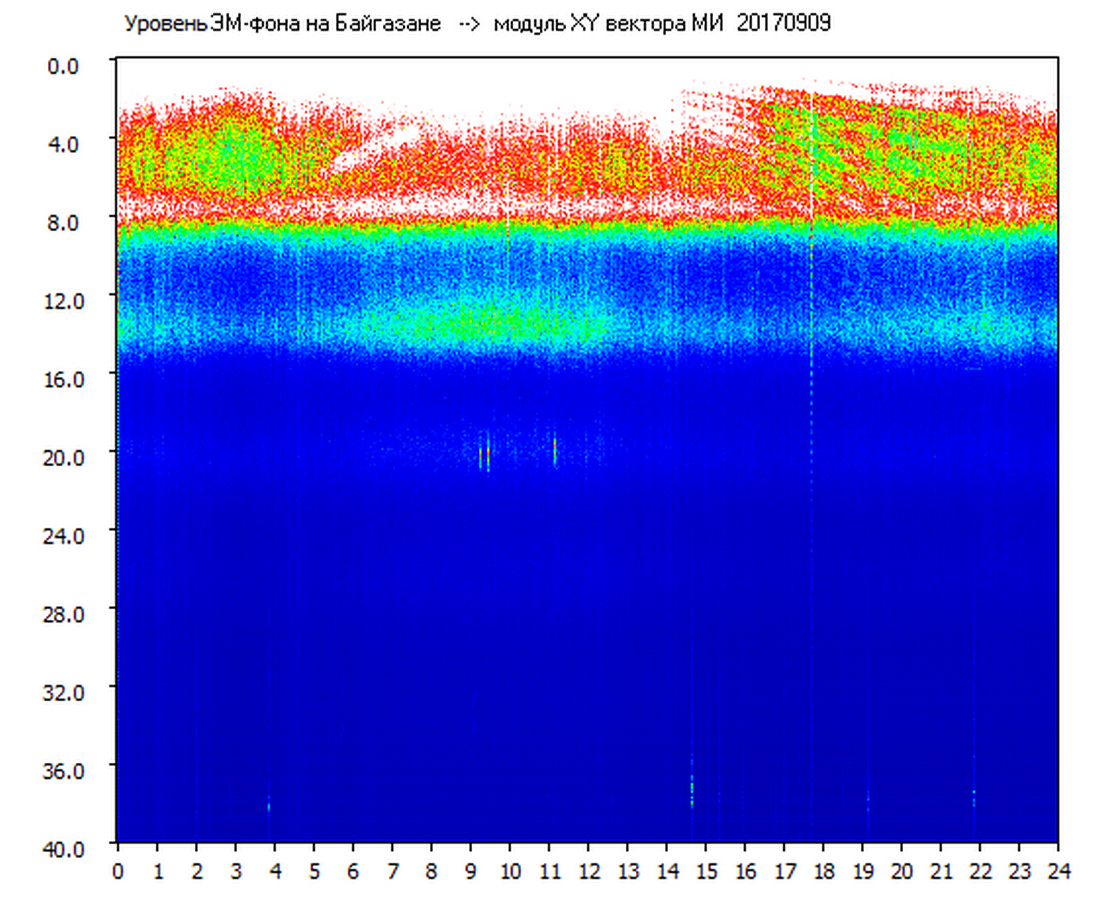Select hour 6 on the horizontal axis

pos(353,870)
